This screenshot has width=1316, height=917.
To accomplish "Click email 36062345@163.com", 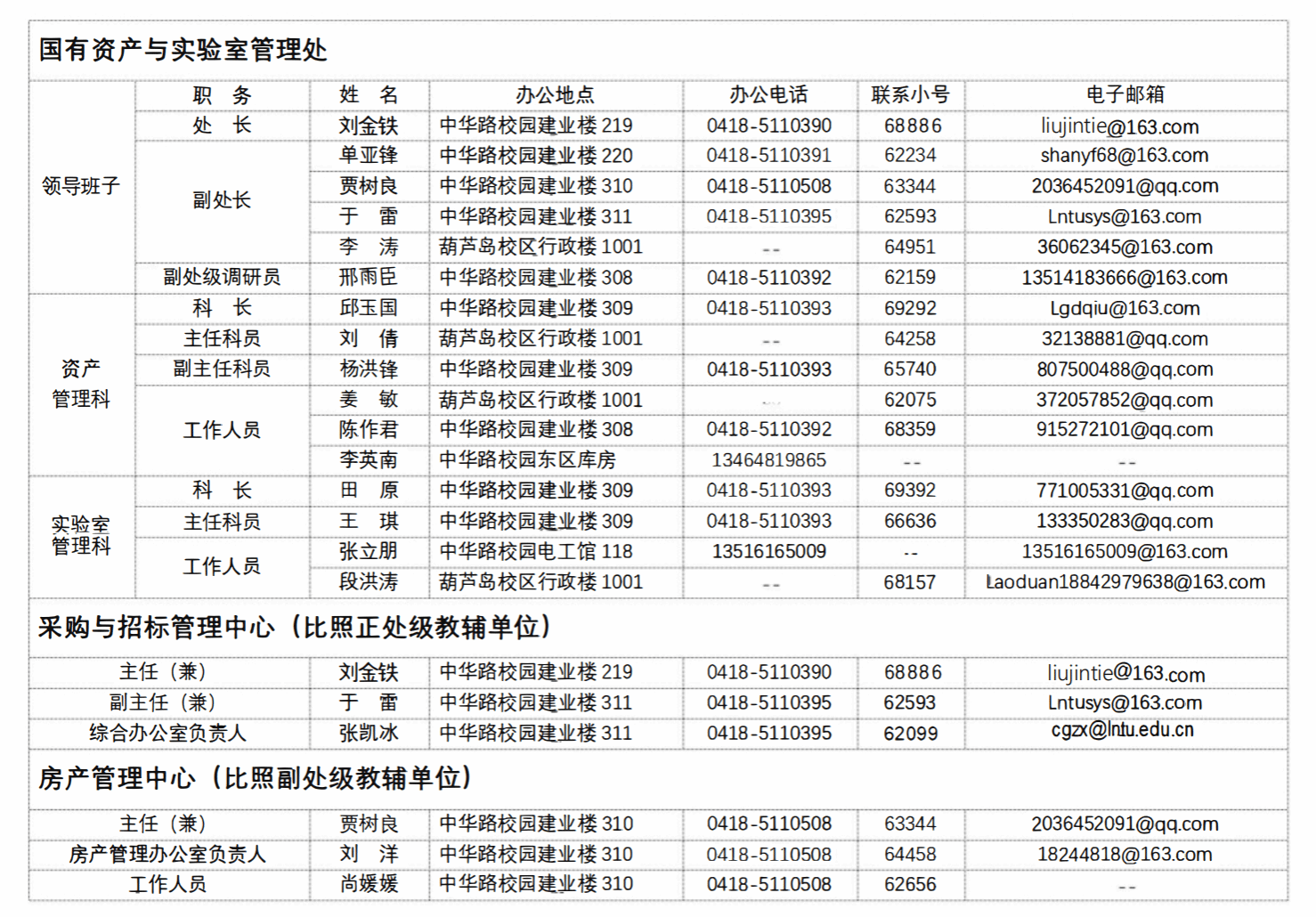I will click(1124, 248).
